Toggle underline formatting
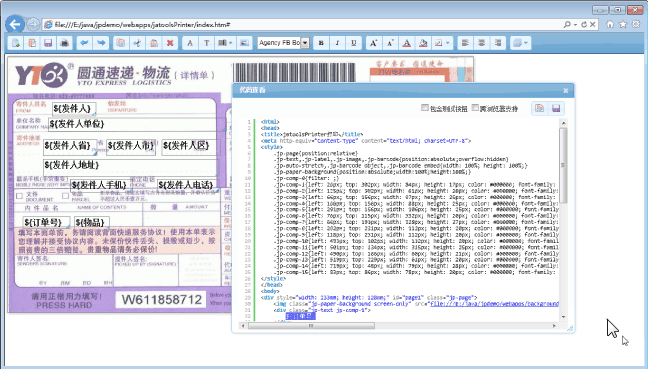The height and width of the screenshot is (369, 648). coord(354,43)
